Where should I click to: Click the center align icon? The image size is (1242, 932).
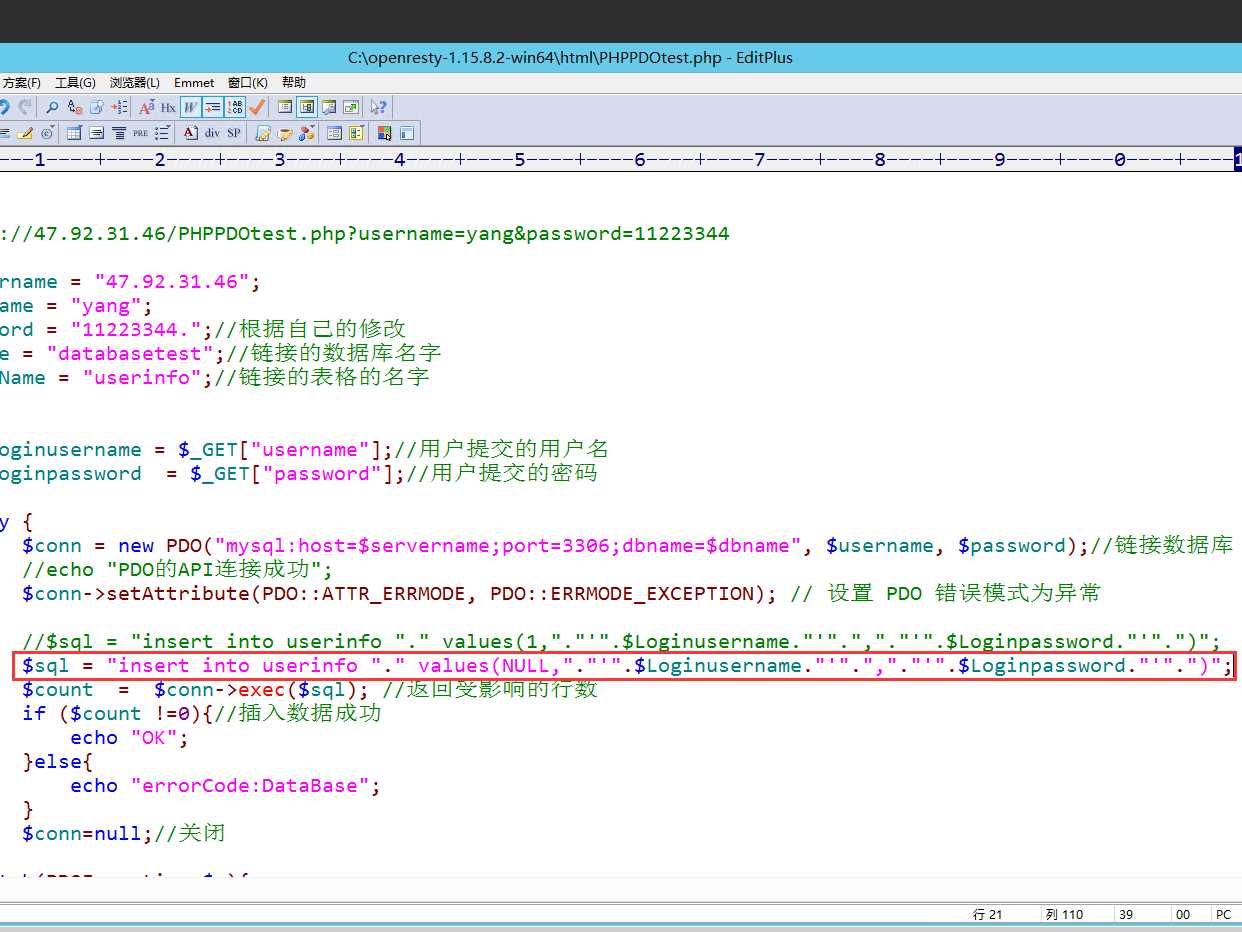point(119,133)
